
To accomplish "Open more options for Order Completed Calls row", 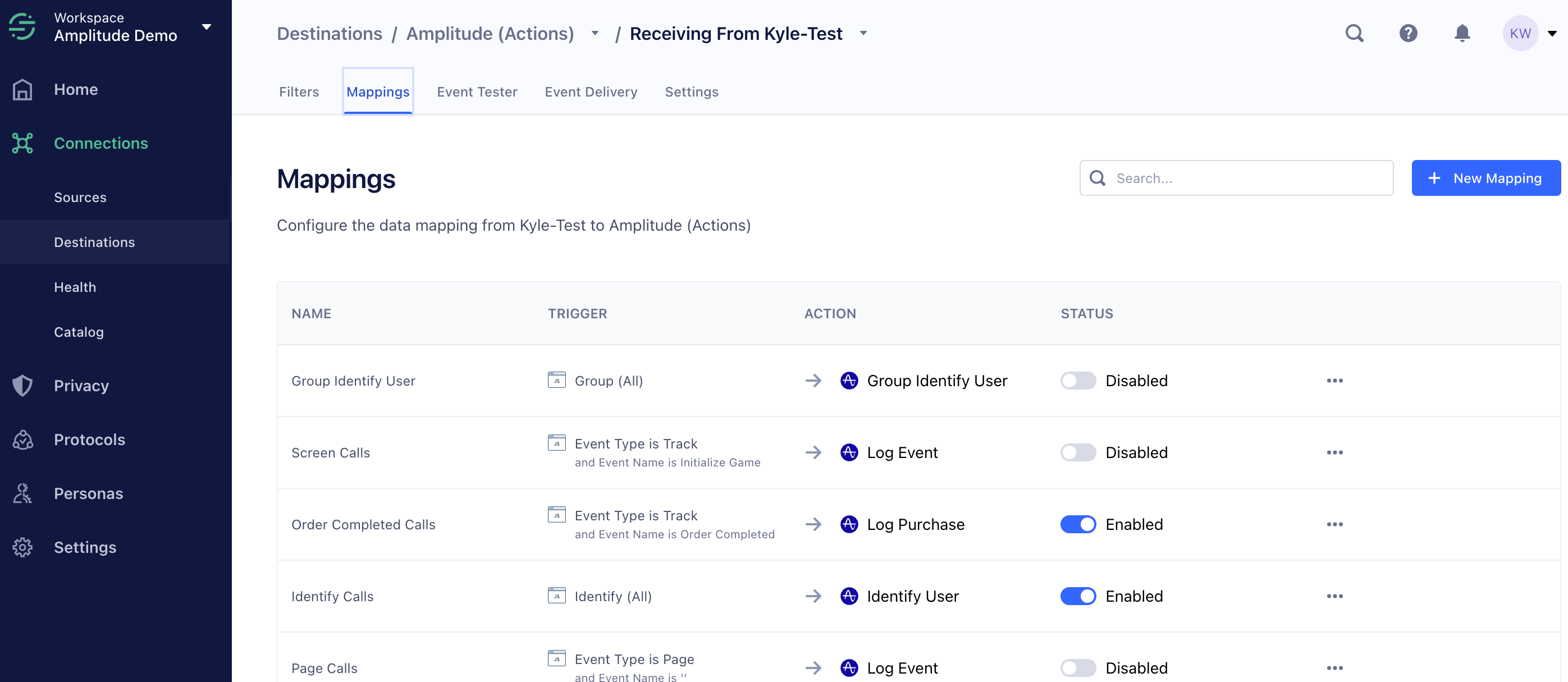I will [x=1334, y=524].
